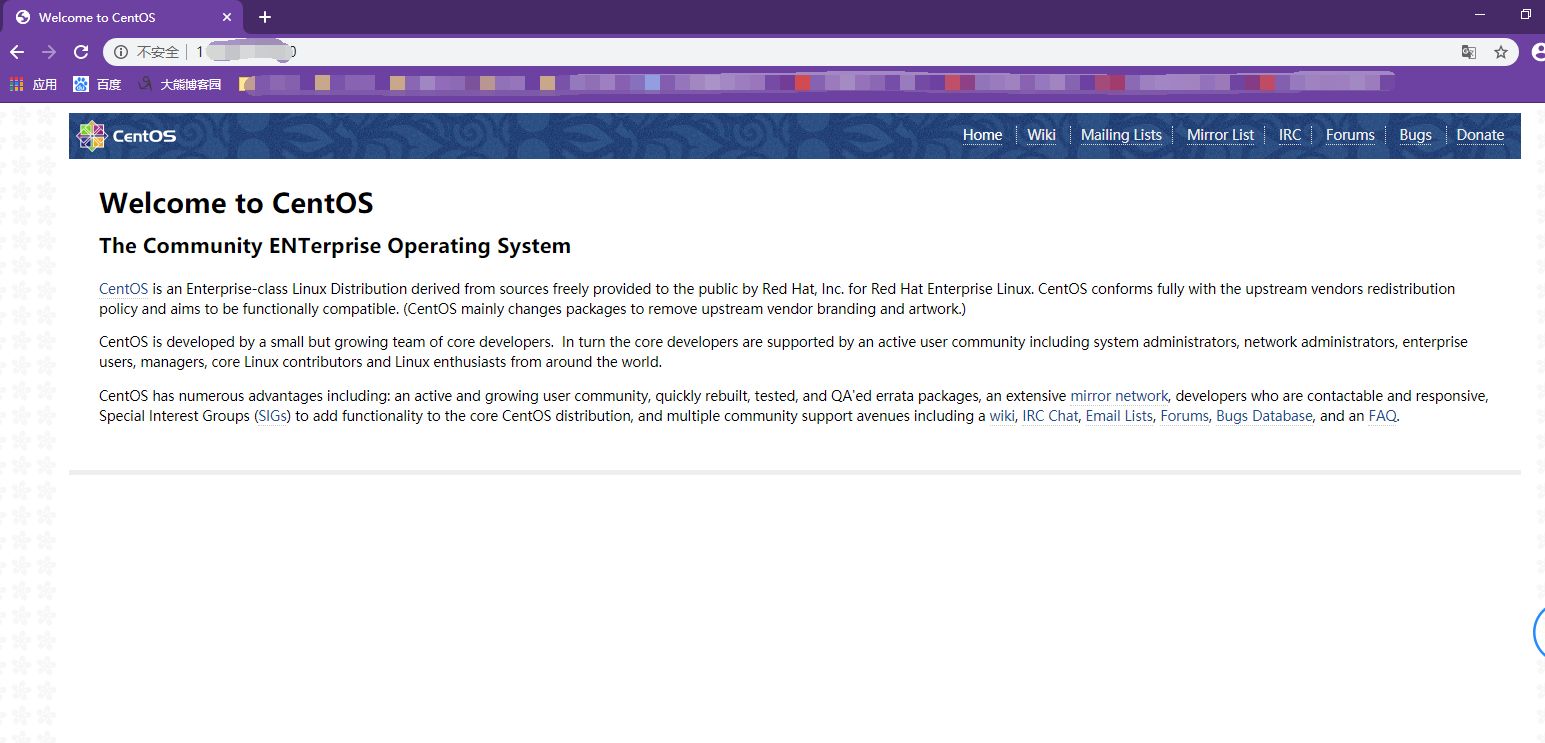Go back with the browser back arrow
The image size is (1545, 743).
[x=17, y=52]
